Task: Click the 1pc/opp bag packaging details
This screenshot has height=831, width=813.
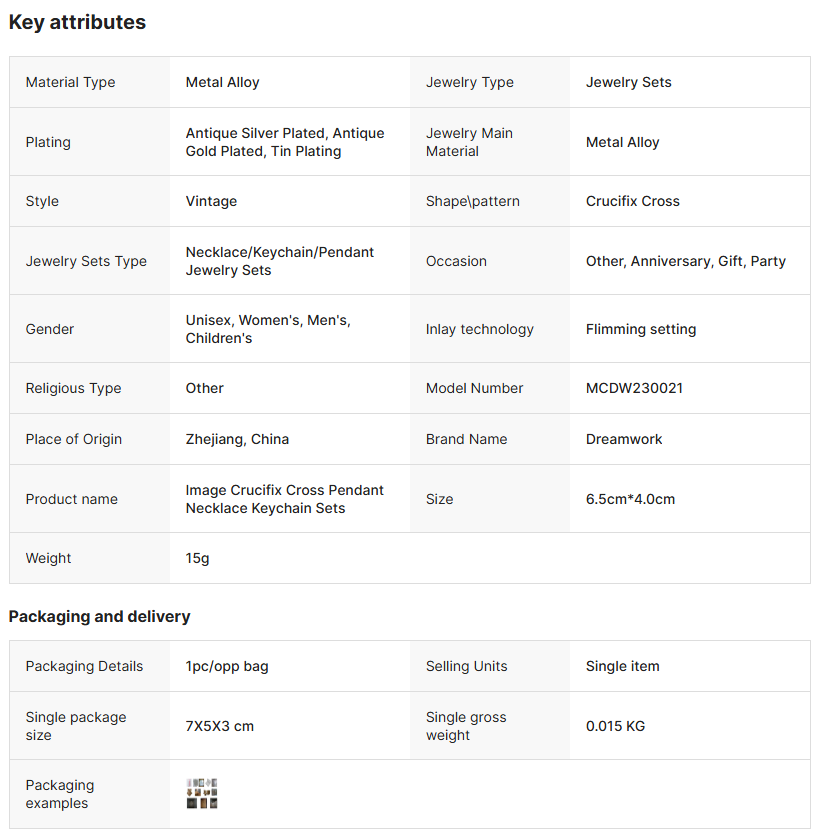Action: point(227,666)
